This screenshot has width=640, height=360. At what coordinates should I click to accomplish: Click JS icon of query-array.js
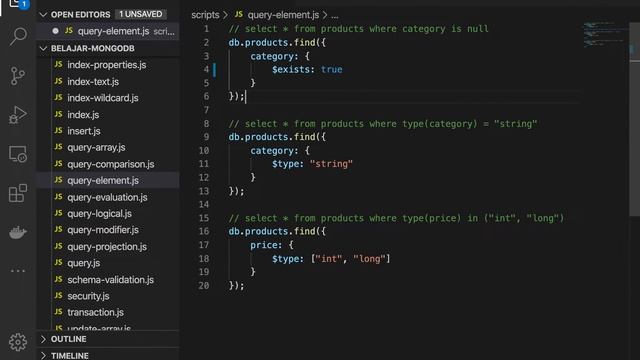coord(58,147)
